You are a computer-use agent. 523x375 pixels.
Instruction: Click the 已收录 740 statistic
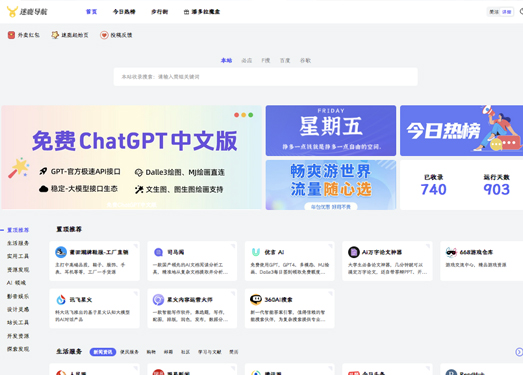click(433, 185)
